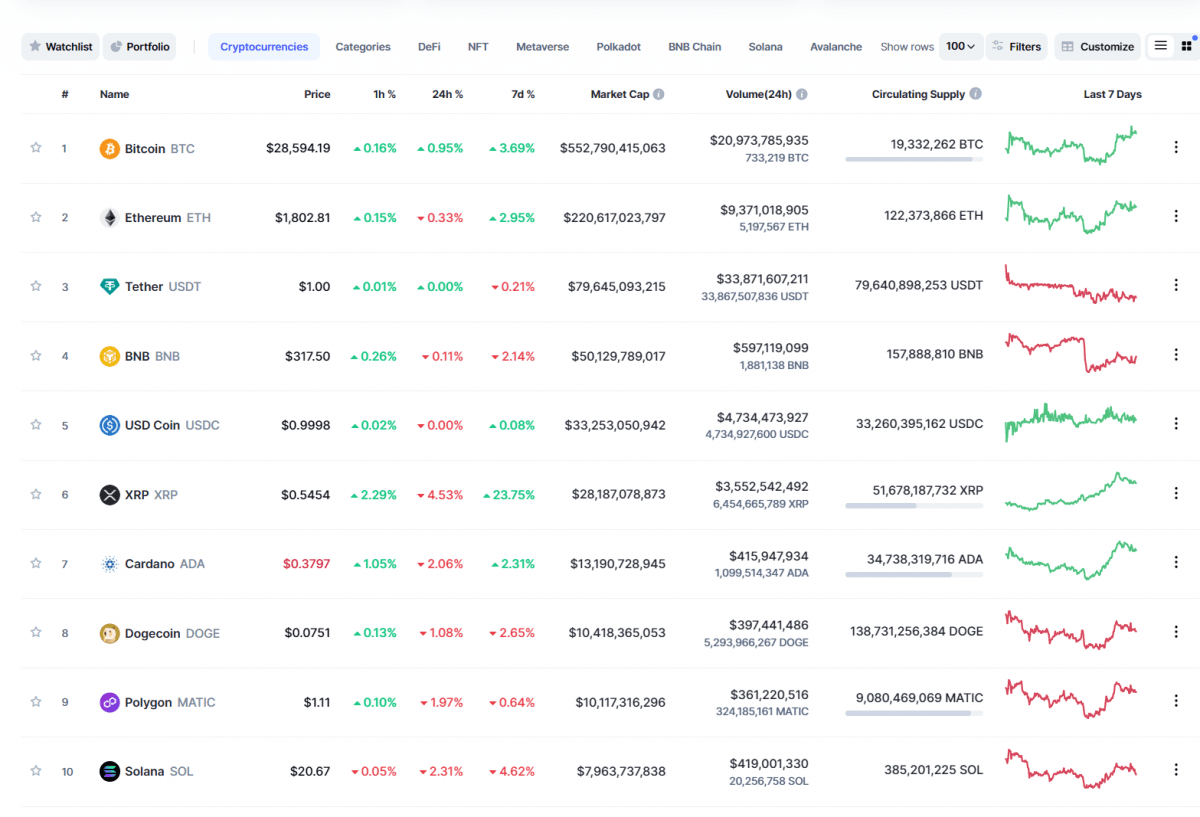Open the Avalanche tab
The height and width of the screenshot is (817, 1200).
click(836, 47)
